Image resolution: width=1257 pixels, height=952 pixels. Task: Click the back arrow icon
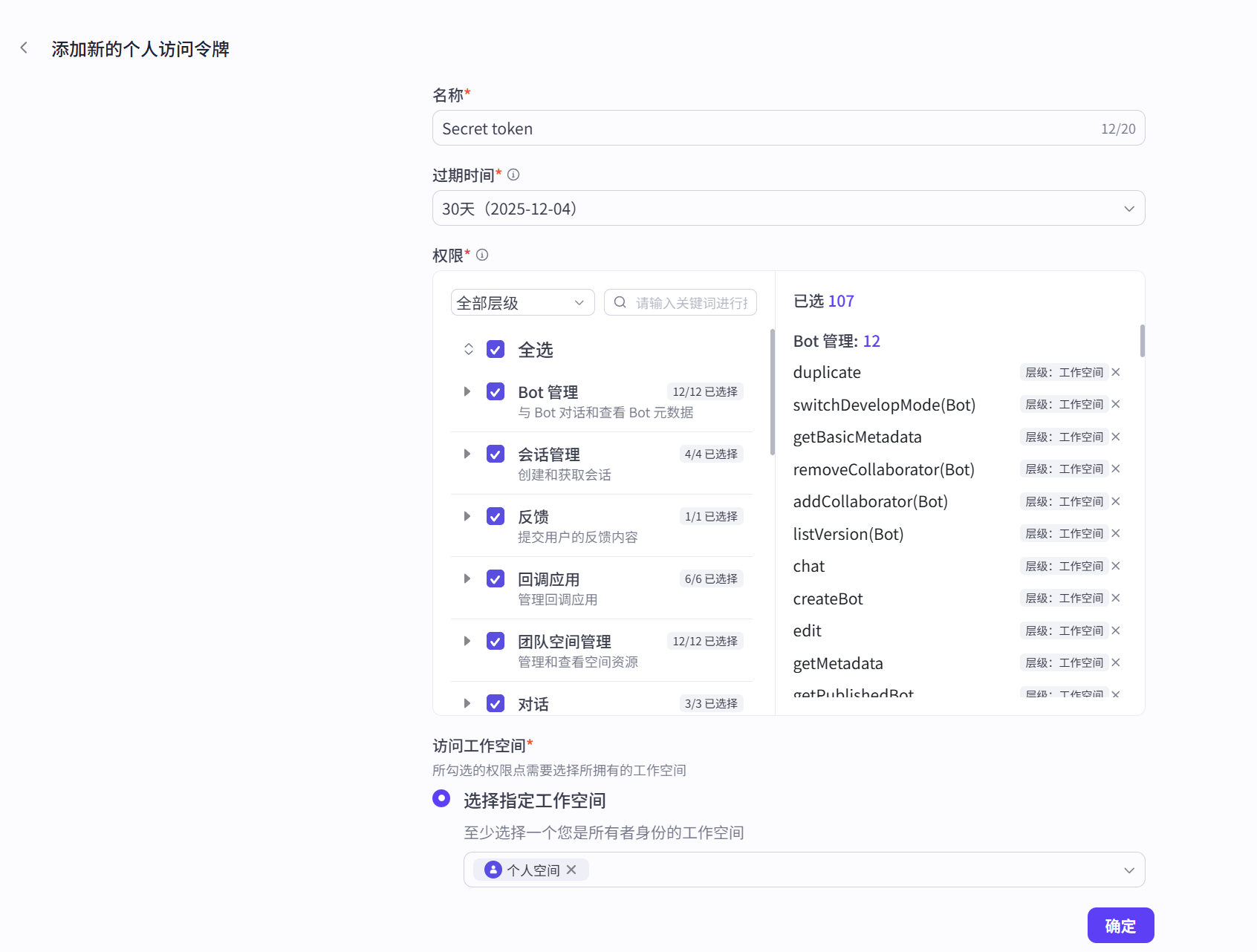25,48
